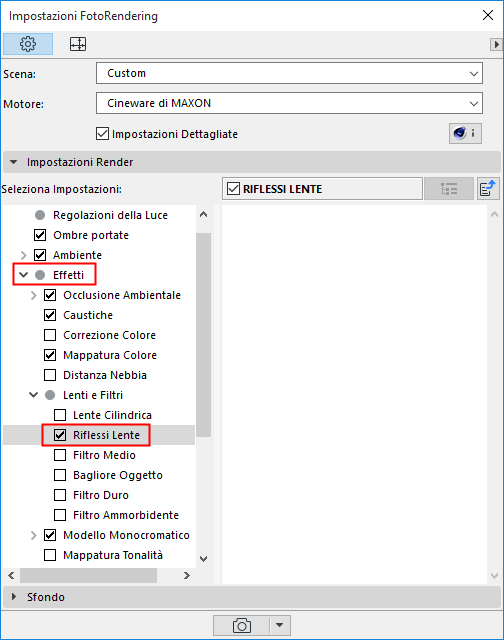Enable the Filtro Medio checkbox
Image resolution: width=504 pixels, height=640 pixels.
(60, 455)
